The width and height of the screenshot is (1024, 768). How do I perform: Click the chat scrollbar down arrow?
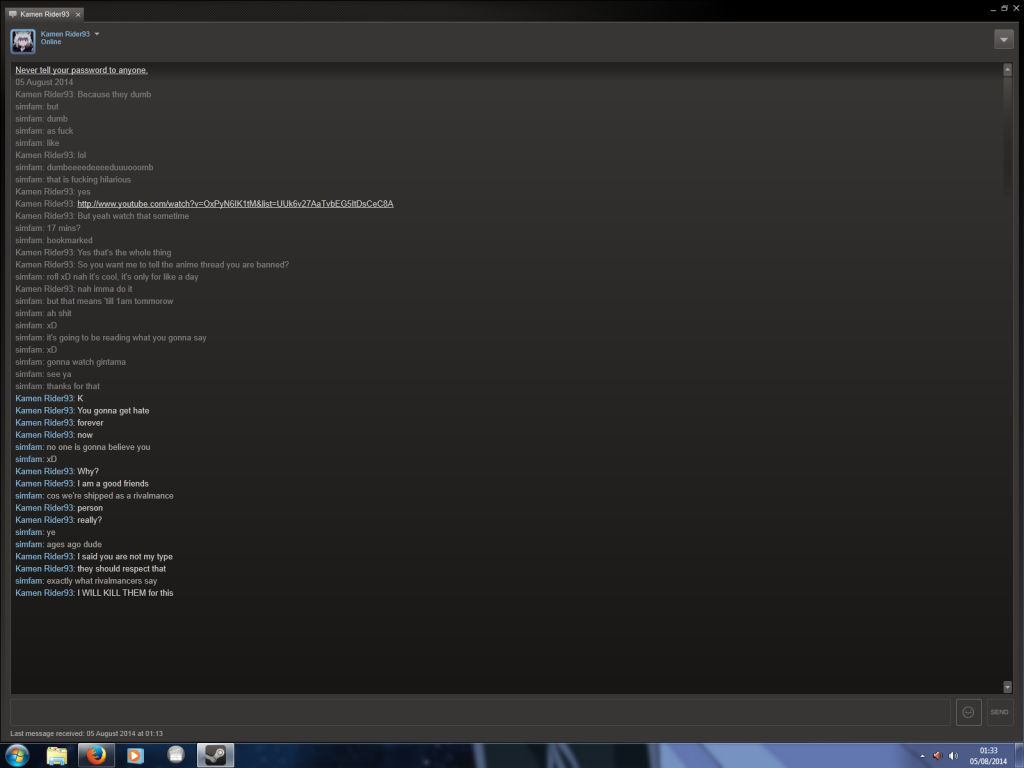(1007, 686)
